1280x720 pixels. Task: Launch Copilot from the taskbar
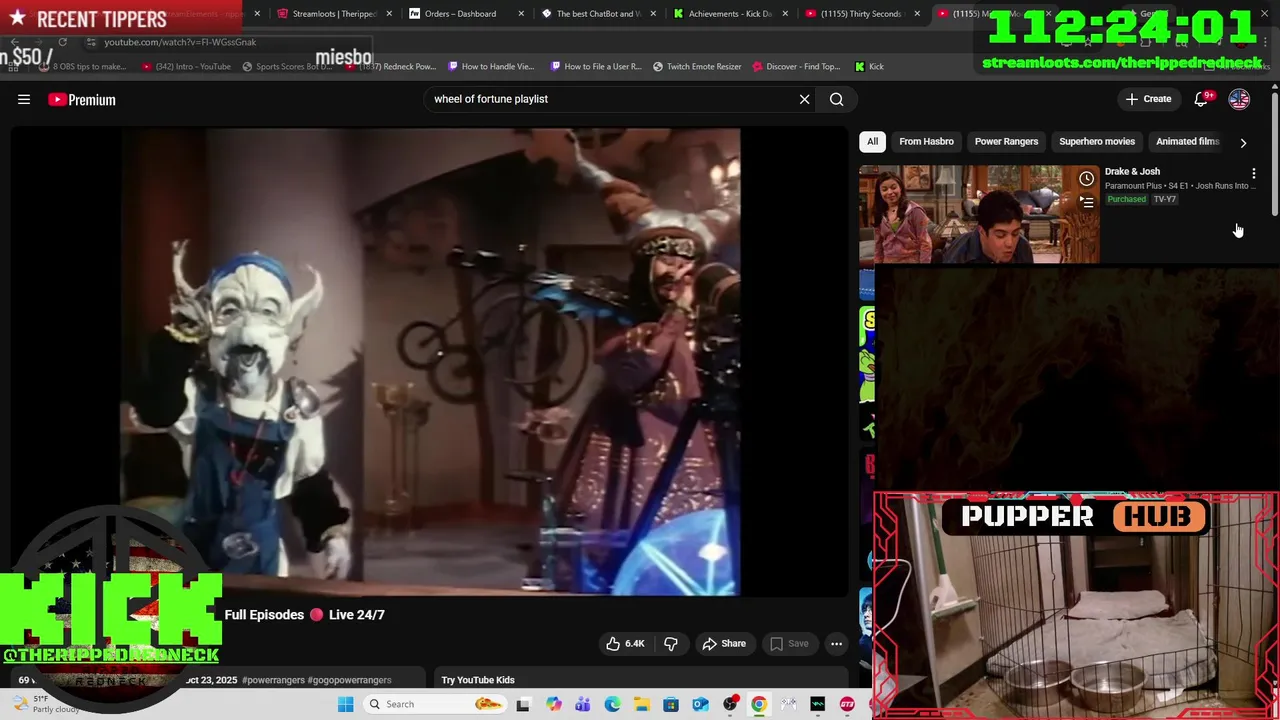(x=554, y=704)
